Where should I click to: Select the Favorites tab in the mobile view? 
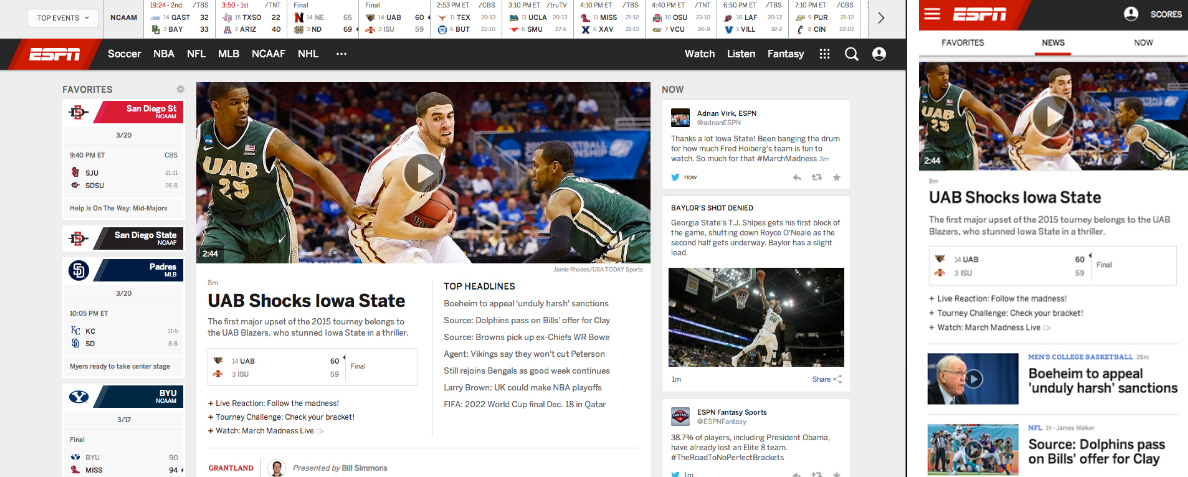coord(963,43)
